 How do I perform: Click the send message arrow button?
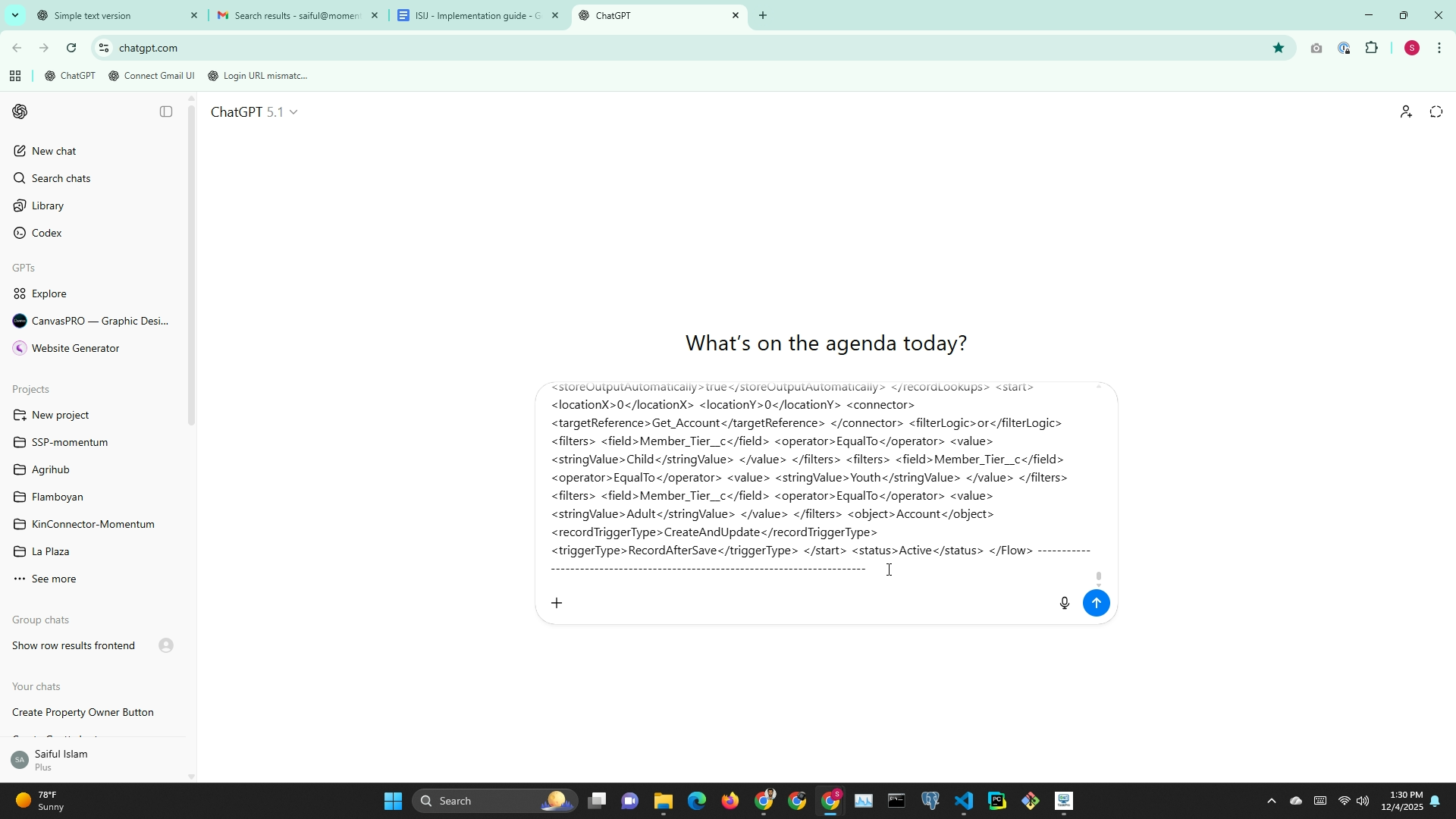(1096, 604)
